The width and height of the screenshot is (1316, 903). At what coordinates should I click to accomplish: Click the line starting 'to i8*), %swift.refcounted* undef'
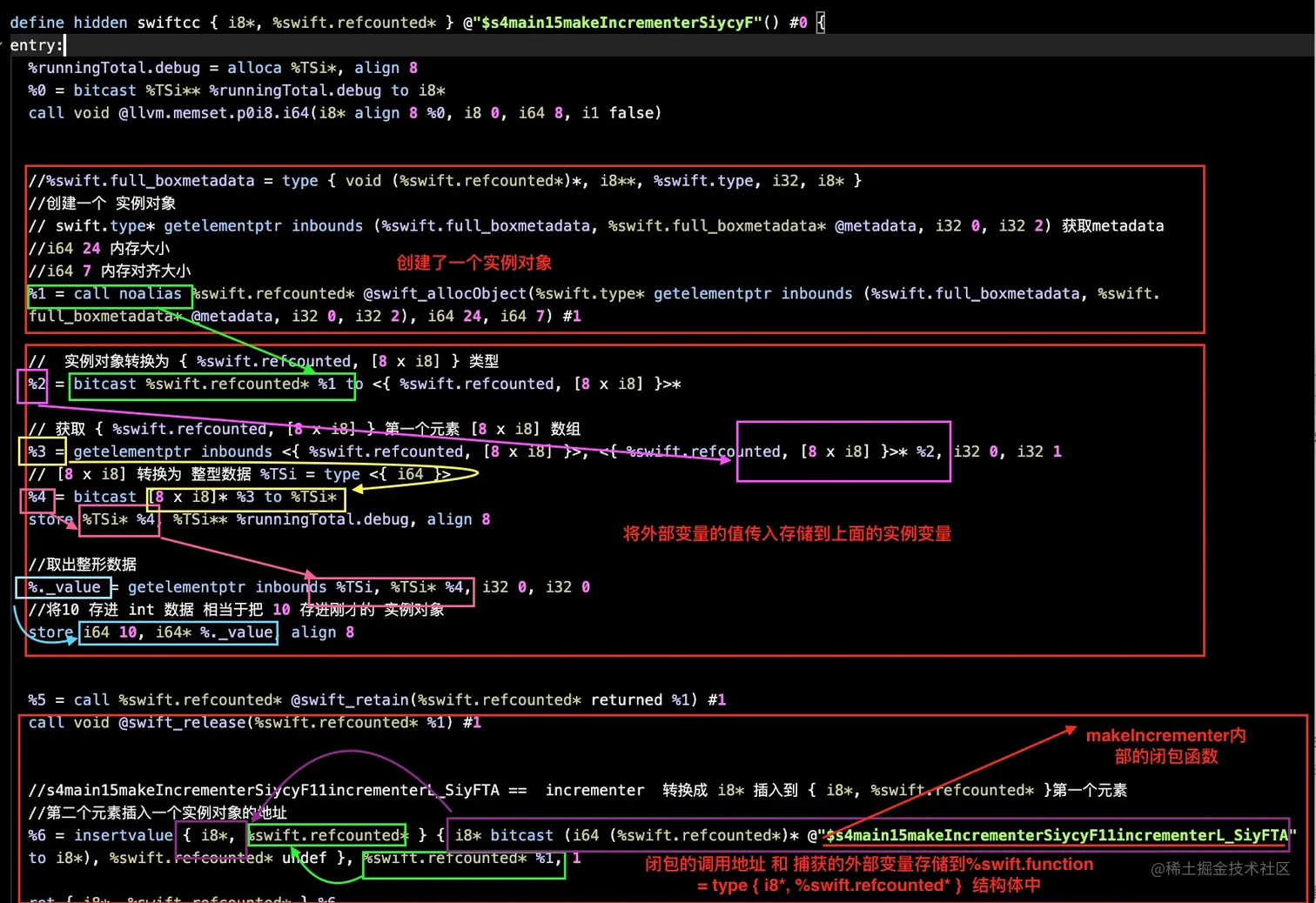click(x=305, y=859)
